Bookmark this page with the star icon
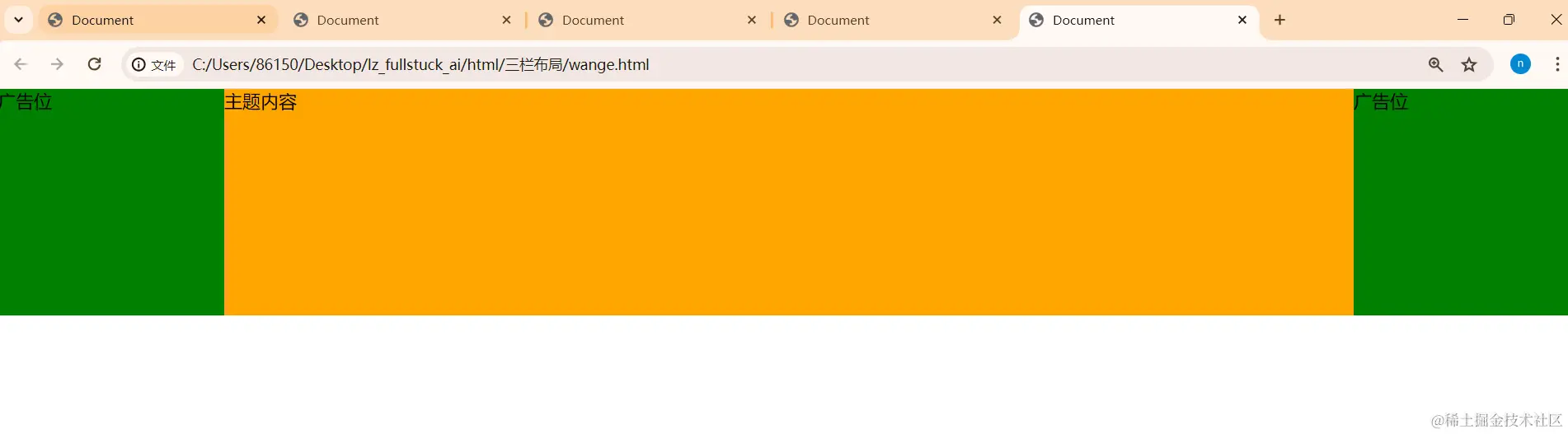1568x434 pixels. 1469,64
